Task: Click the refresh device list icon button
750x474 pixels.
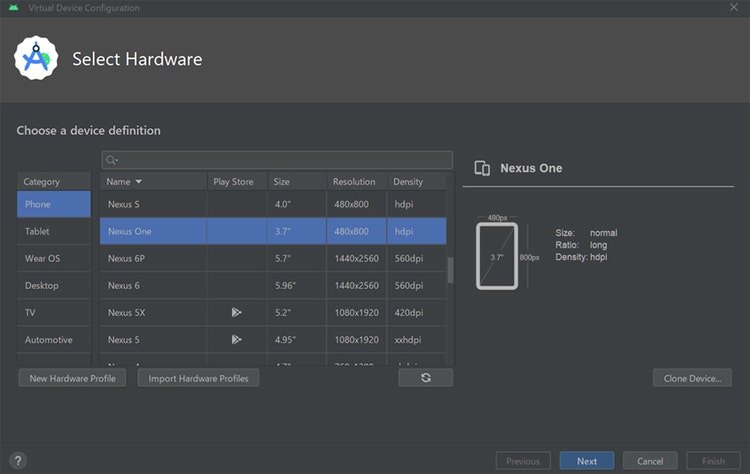Action: click(x=425, y=378)
